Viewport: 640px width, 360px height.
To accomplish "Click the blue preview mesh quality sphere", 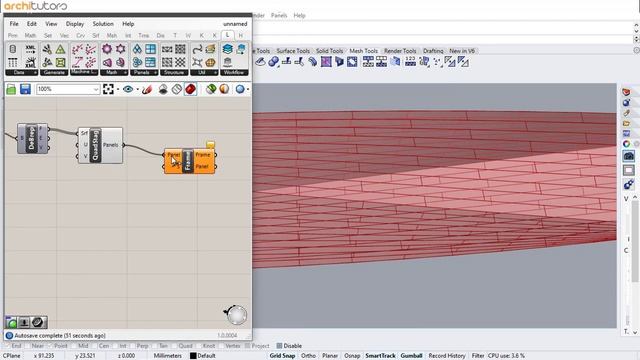I will tap(240, 89).
